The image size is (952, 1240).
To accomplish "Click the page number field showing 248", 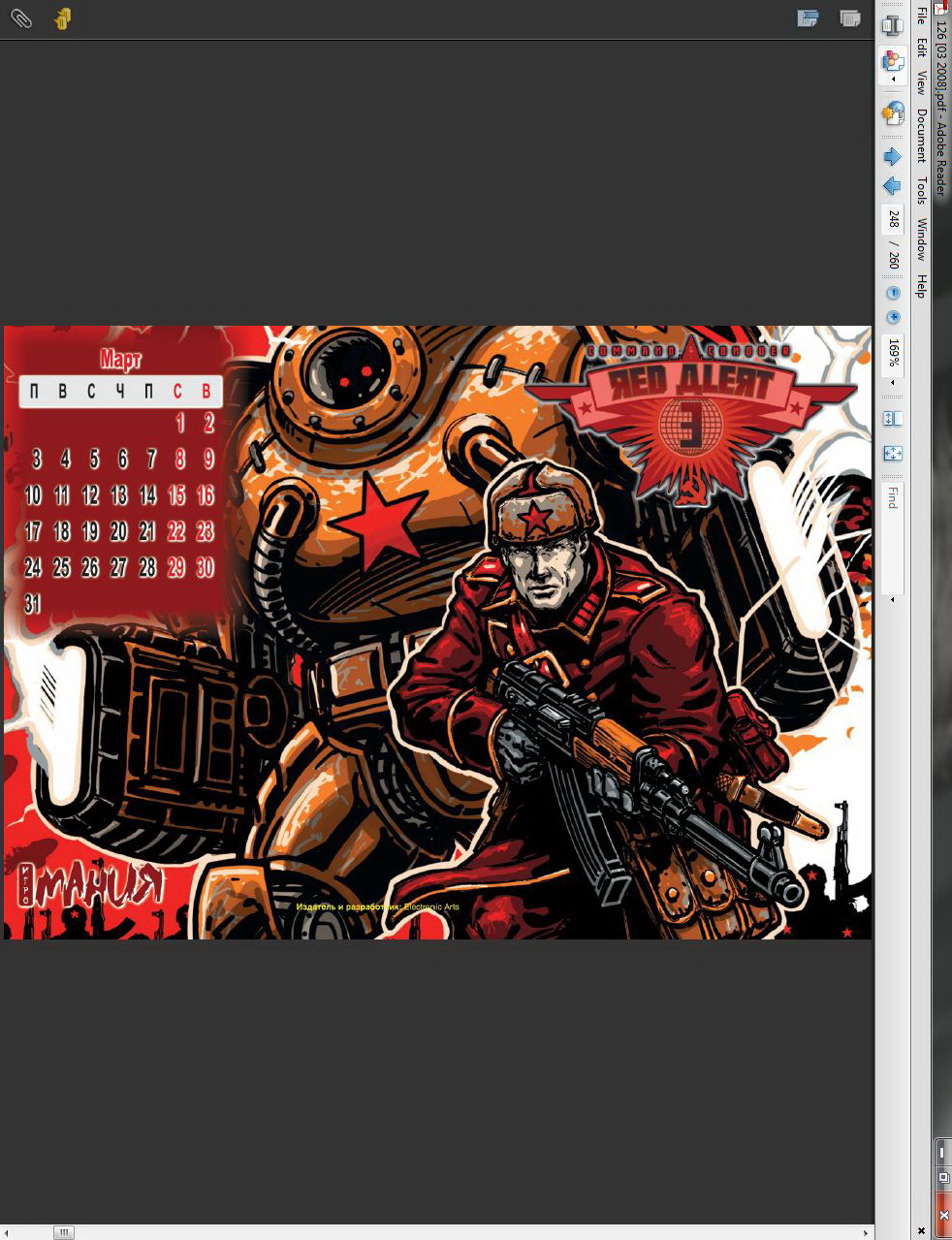I will (x=893, y=220).
